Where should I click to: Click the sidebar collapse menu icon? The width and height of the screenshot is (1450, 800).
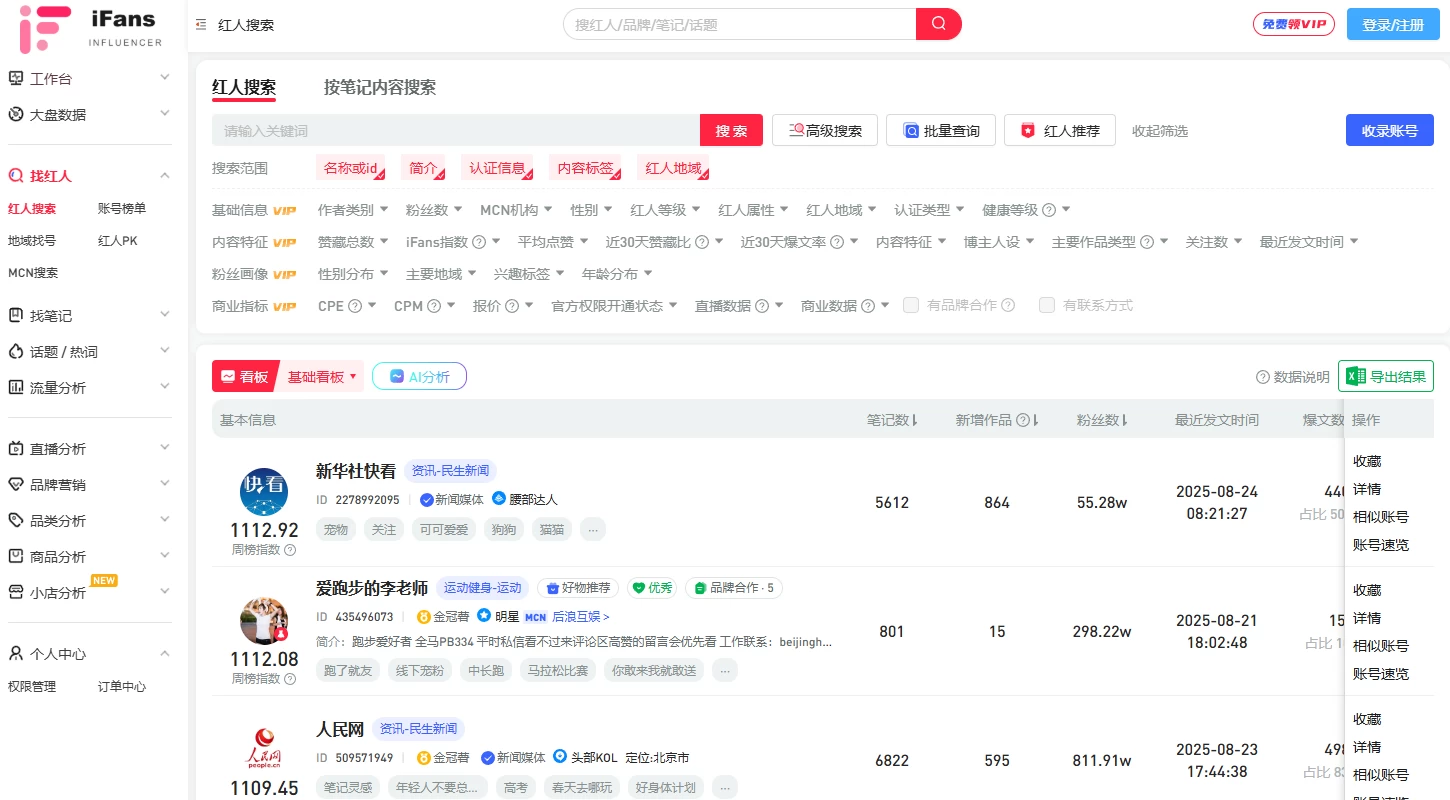coord(201,25)
